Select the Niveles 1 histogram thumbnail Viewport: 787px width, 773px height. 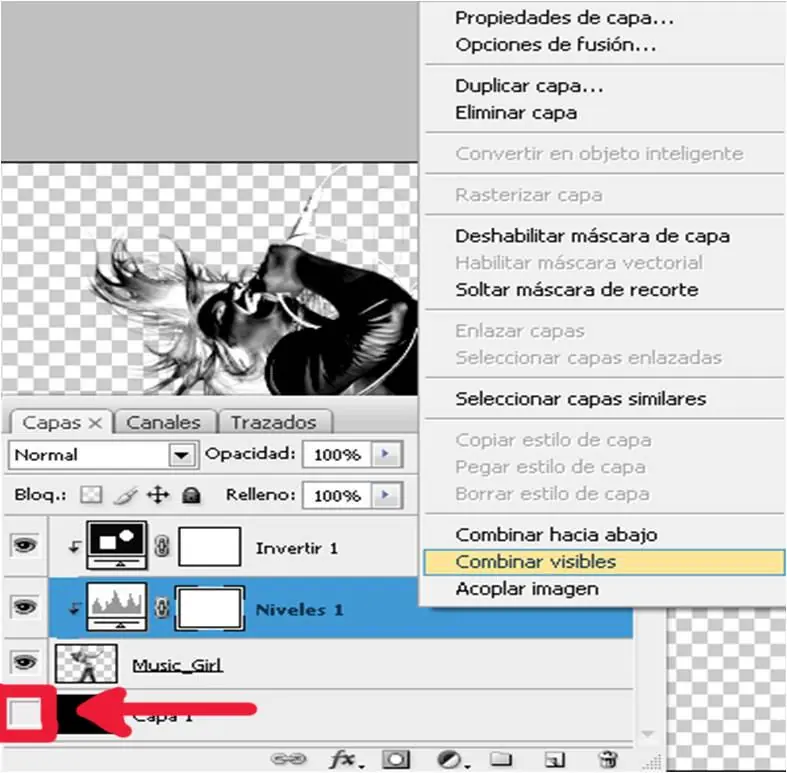(x=117, y=607)
